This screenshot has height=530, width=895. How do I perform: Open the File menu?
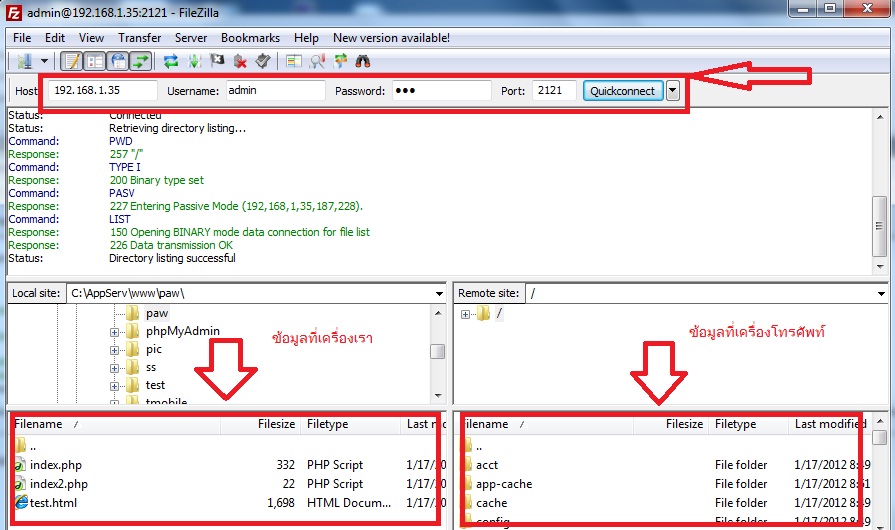click(x=22, y=38)
